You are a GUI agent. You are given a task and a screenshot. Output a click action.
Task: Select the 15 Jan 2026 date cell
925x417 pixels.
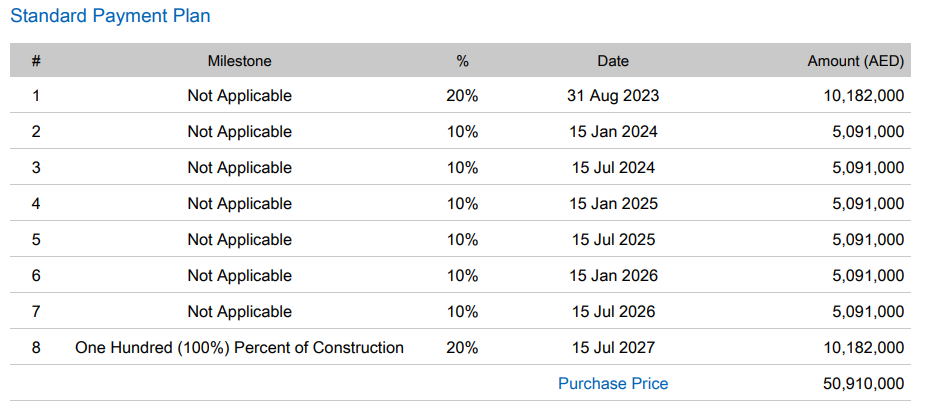pos(613,276)
